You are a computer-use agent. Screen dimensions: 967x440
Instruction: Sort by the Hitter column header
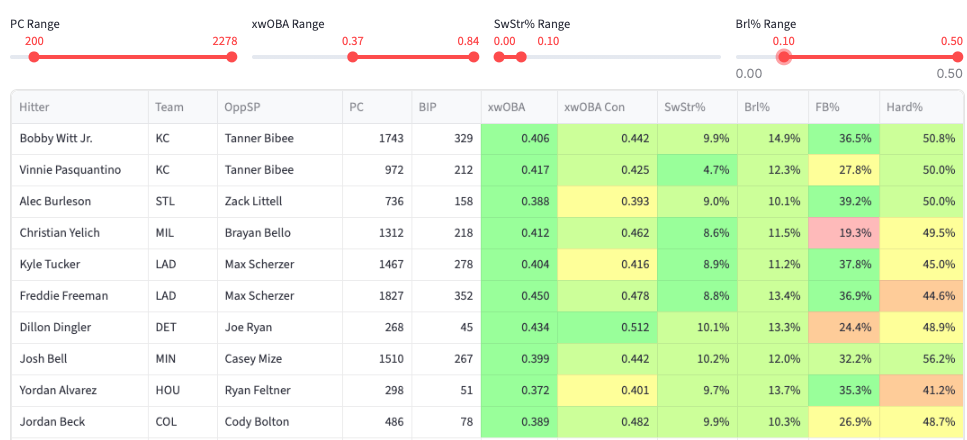(80, 107)
